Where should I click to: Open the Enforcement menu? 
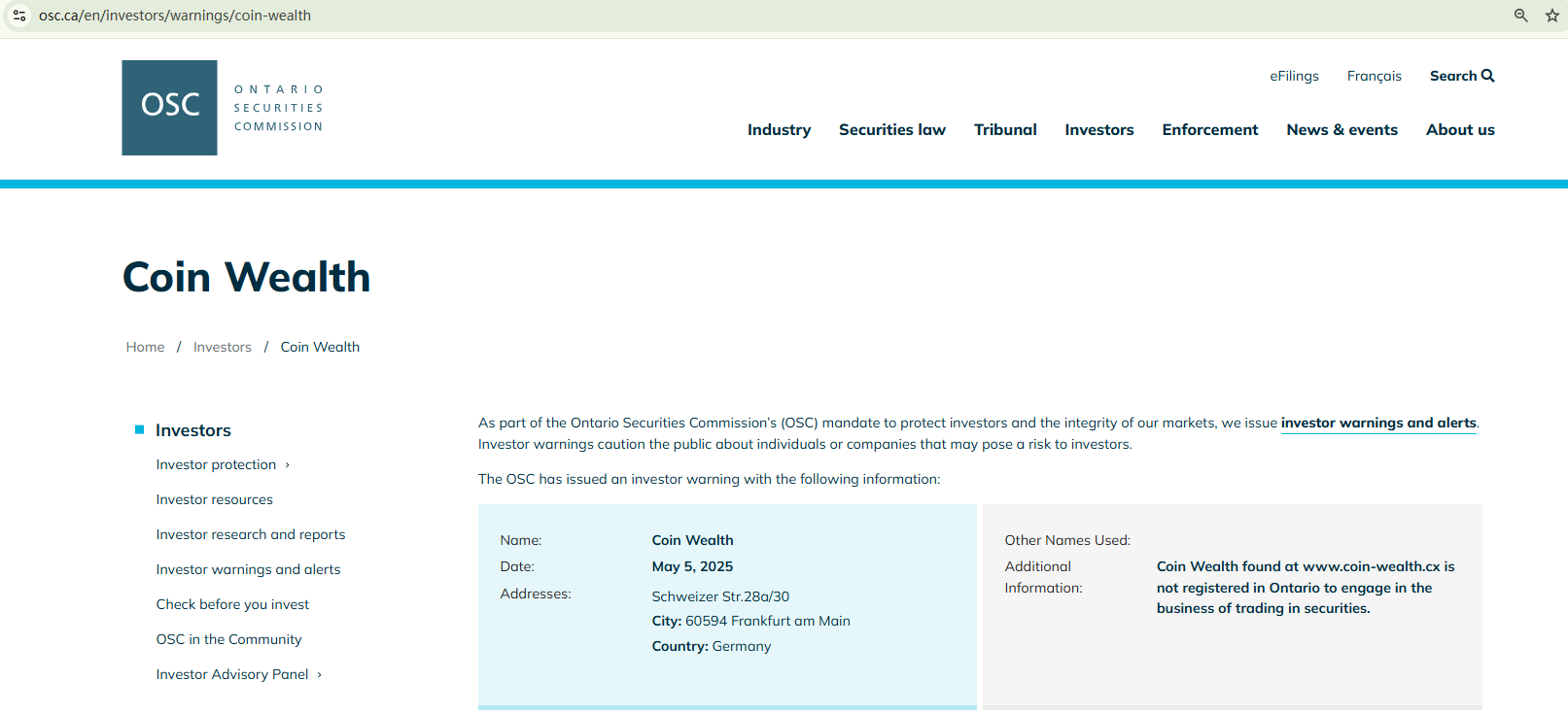pyautogui.click(x=1210, y=130)
